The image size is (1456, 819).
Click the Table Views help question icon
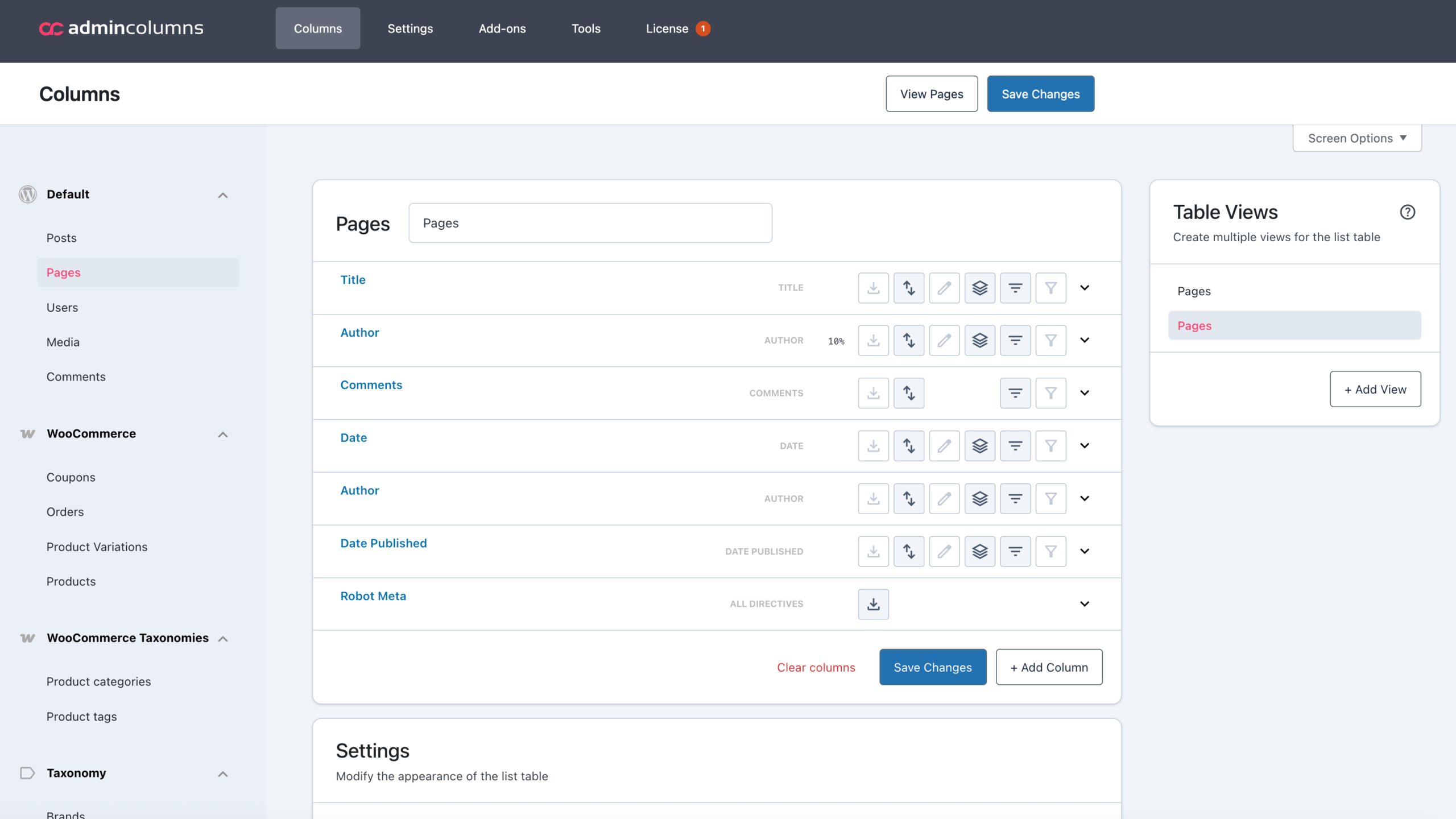(x=1407, y=212)
